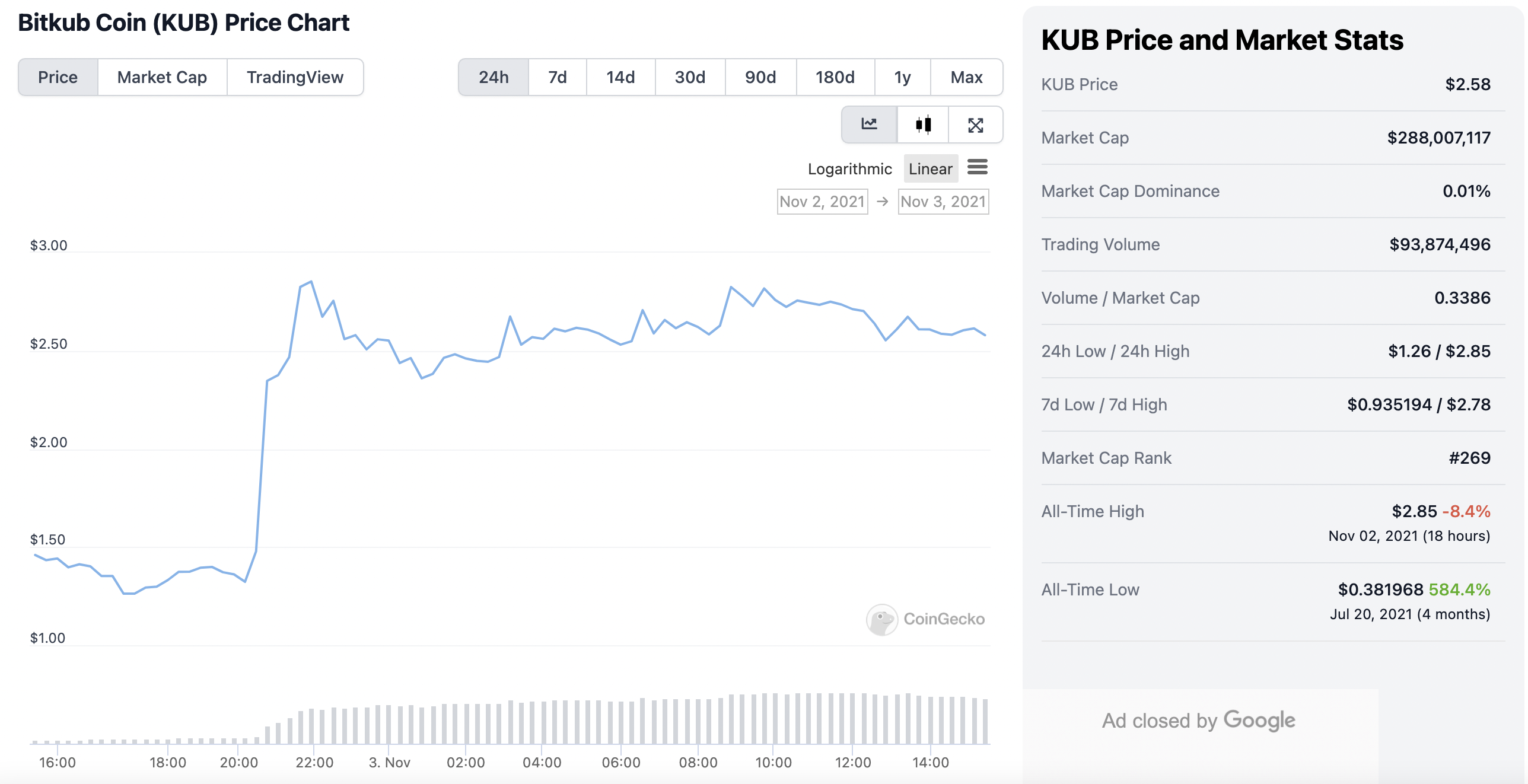The width and height of the screenshot is (1528, 784).
Task: Show the 7d price range
Action: tap(557, 77)
